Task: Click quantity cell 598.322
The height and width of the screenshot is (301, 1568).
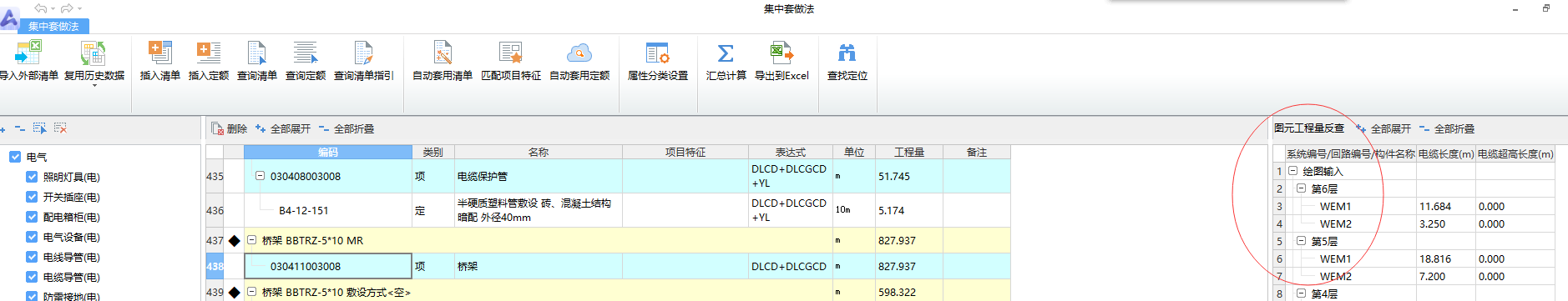Action: click(909, 292)
